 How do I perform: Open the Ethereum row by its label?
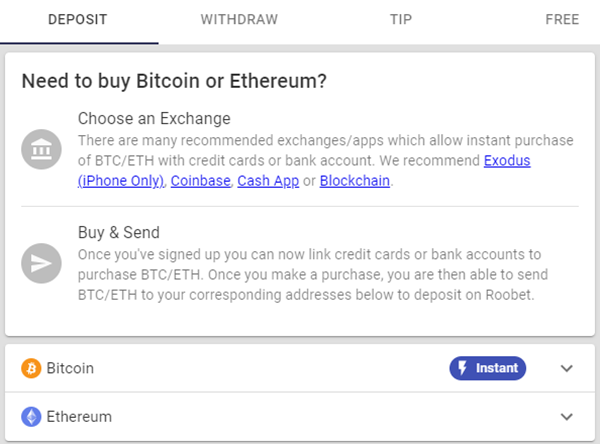[x=79, y=416]
